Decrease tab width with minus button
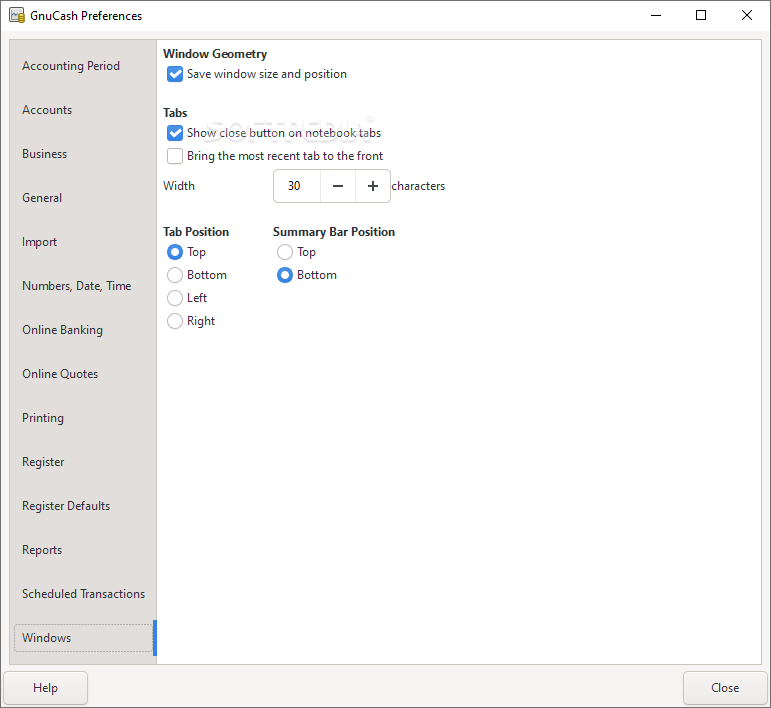Screen dimensions: 771x708 click(338, 186)
